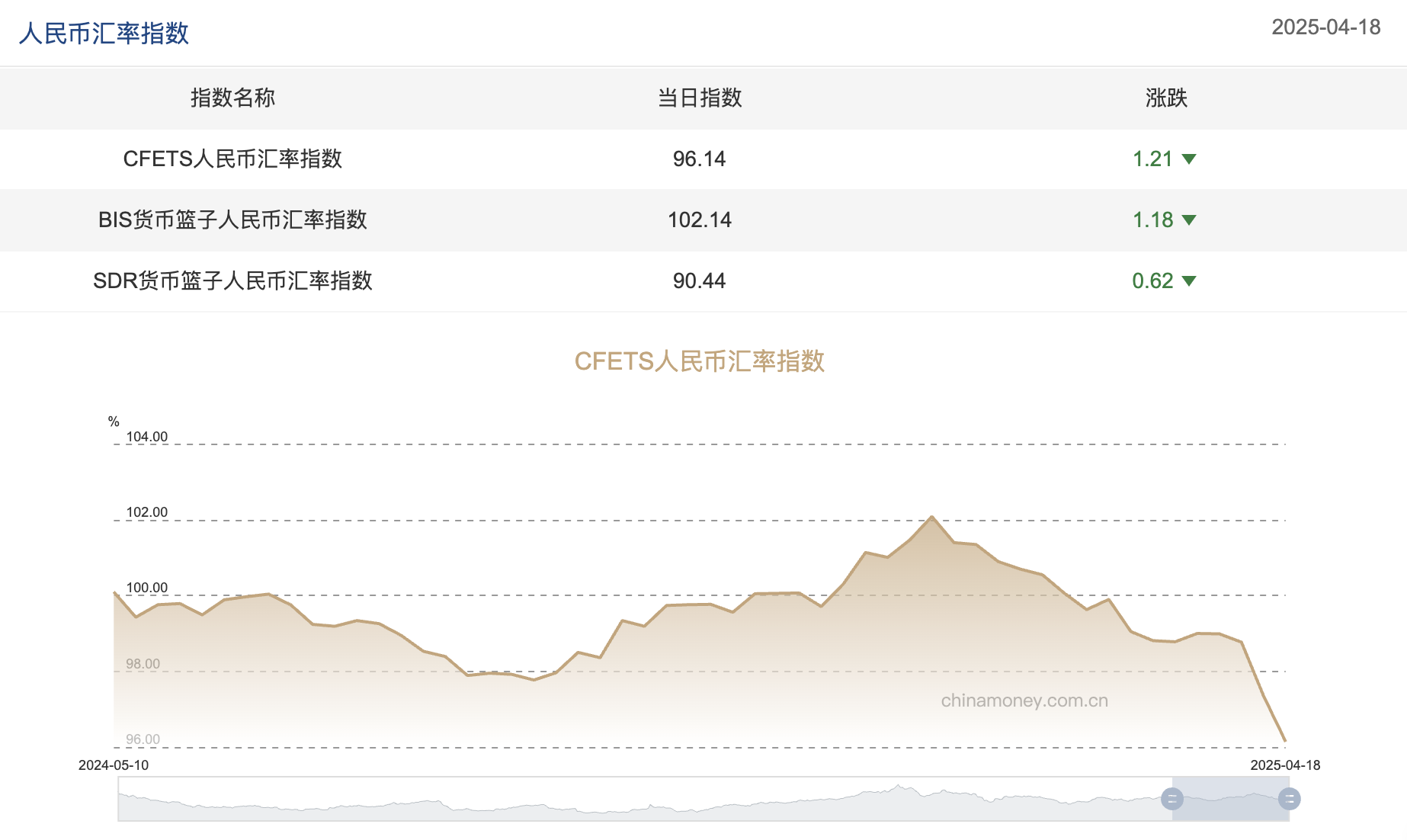Click the start date label 2024-05-10
Viewport: 1407px width, 840px height.
coord(114,764)
